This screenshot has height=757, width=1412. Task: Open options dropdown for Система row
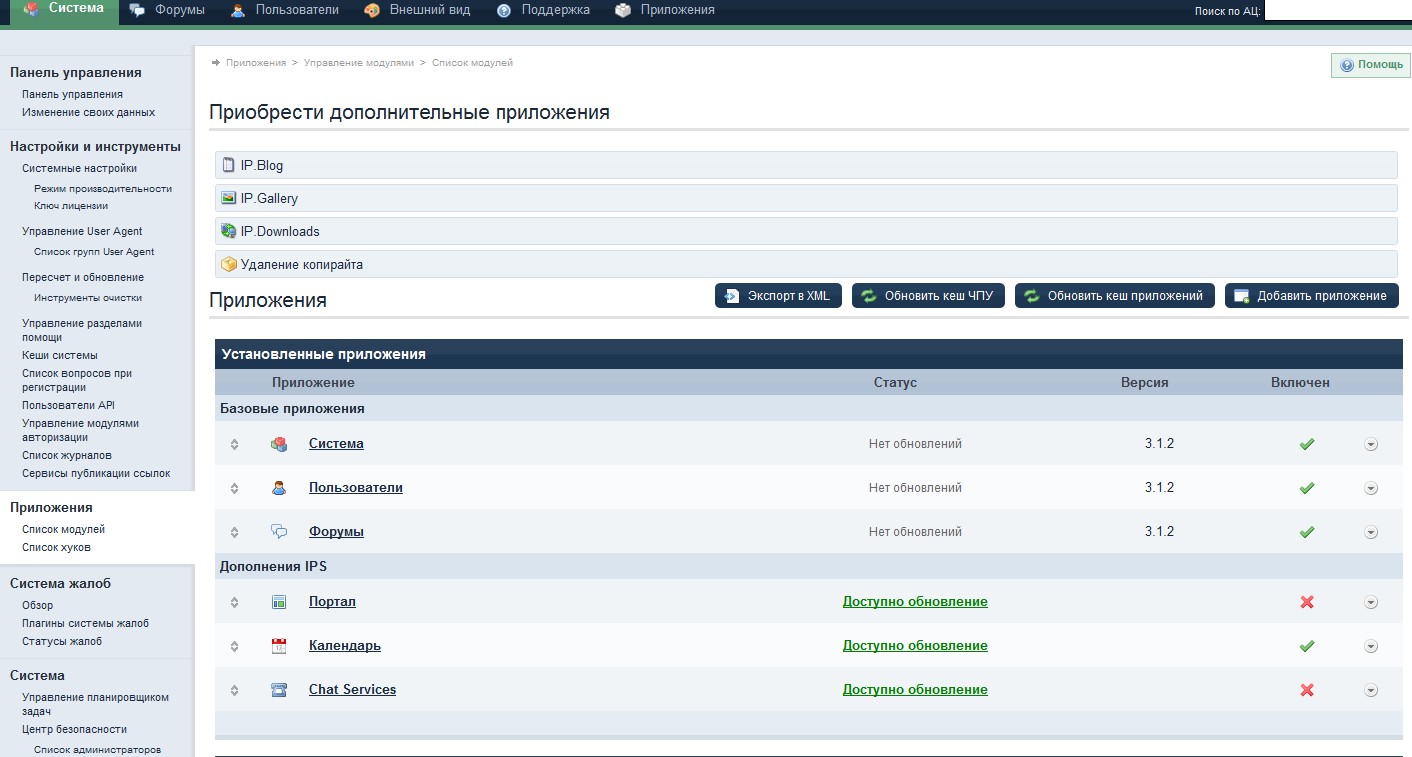pos(1371,444)
